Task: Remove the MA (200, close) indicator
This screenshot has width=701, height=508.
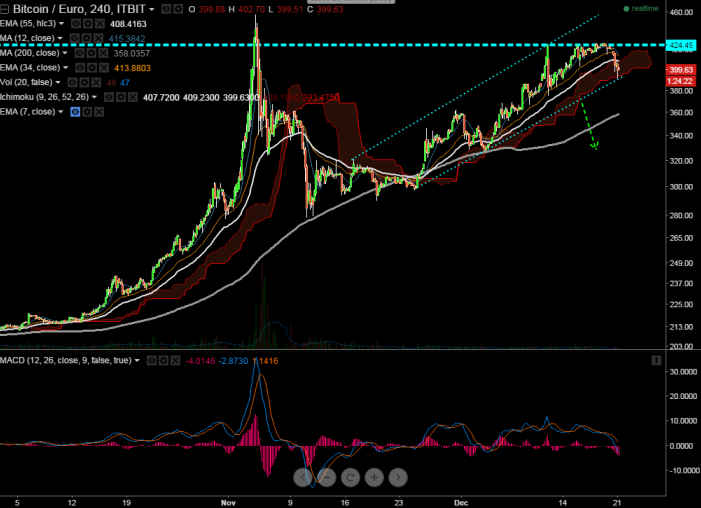Action: 103,53
